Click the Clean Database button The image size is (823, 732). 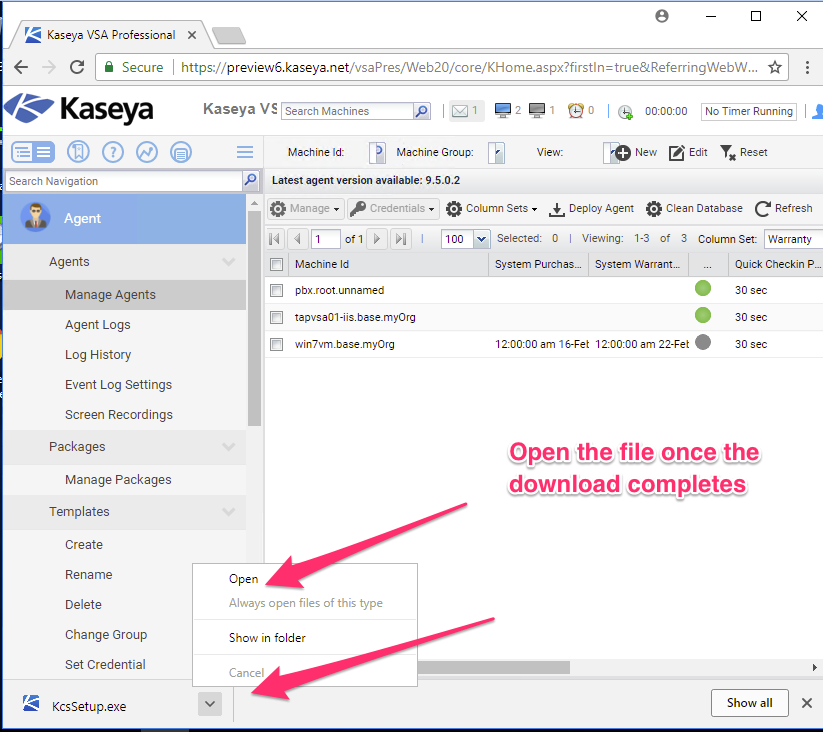(694, 208)
